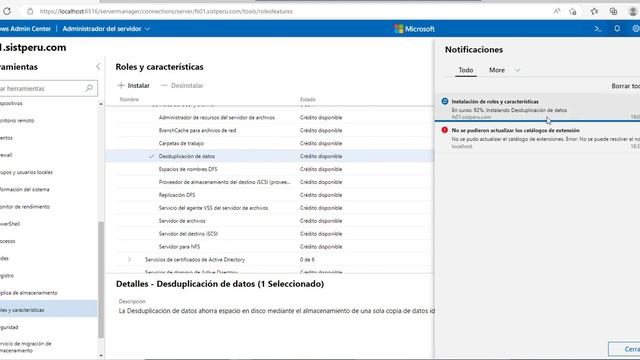640x360 pixels.
Task: Click sidebar scroll up arrow
Action: [101, 104]
